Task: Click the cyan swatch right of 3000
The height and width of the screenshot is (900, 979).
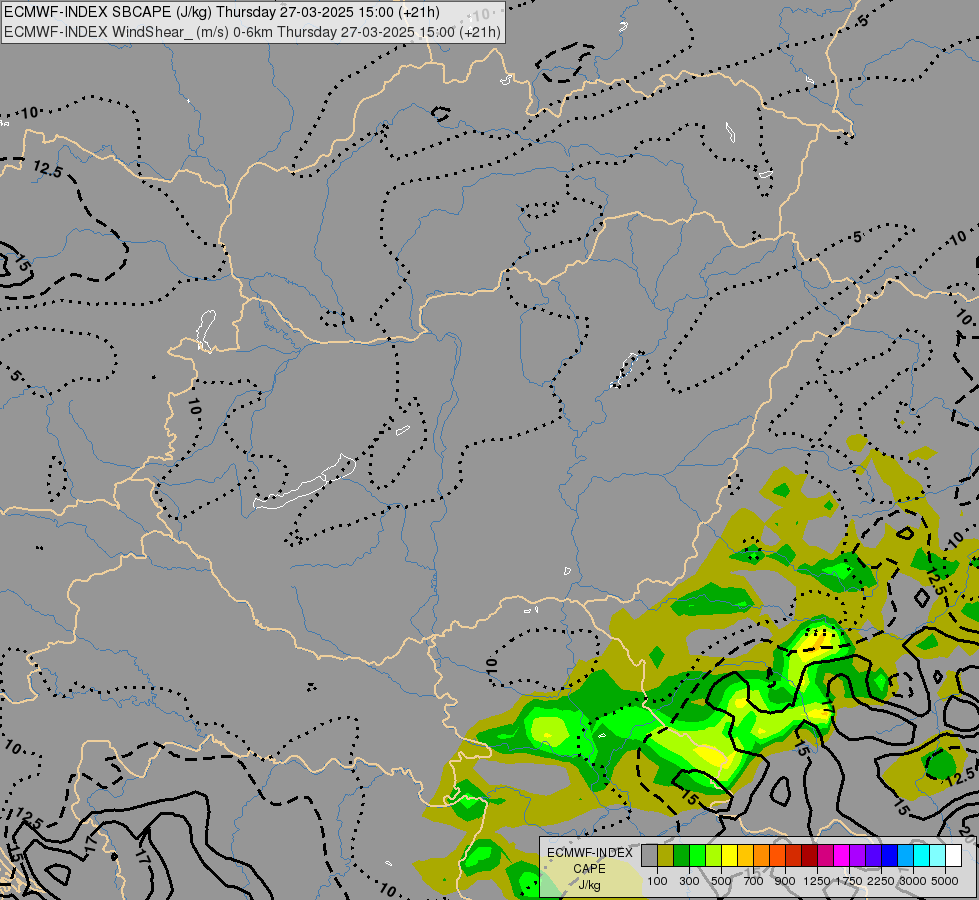Action: click(922, 855)
